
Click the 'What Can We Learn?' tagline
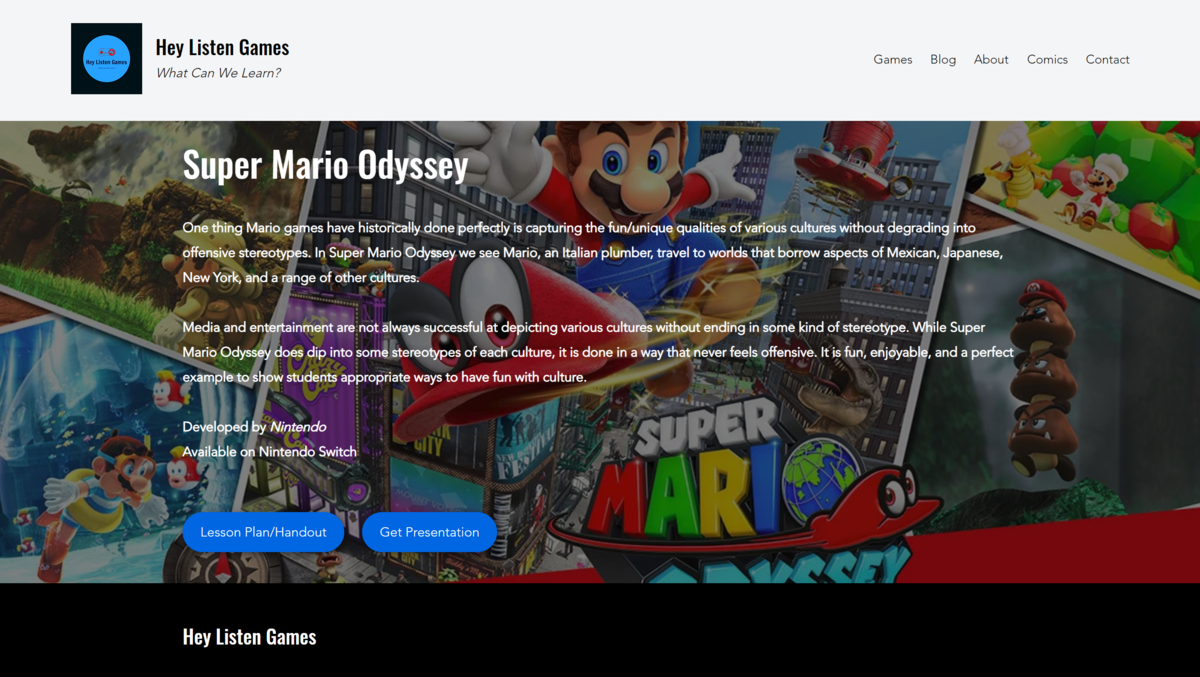click(x=218, y=72)
